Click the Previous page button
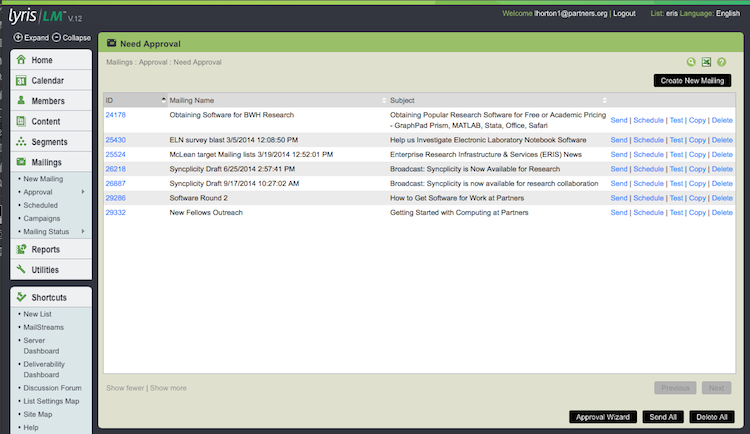 coord(675,388)
